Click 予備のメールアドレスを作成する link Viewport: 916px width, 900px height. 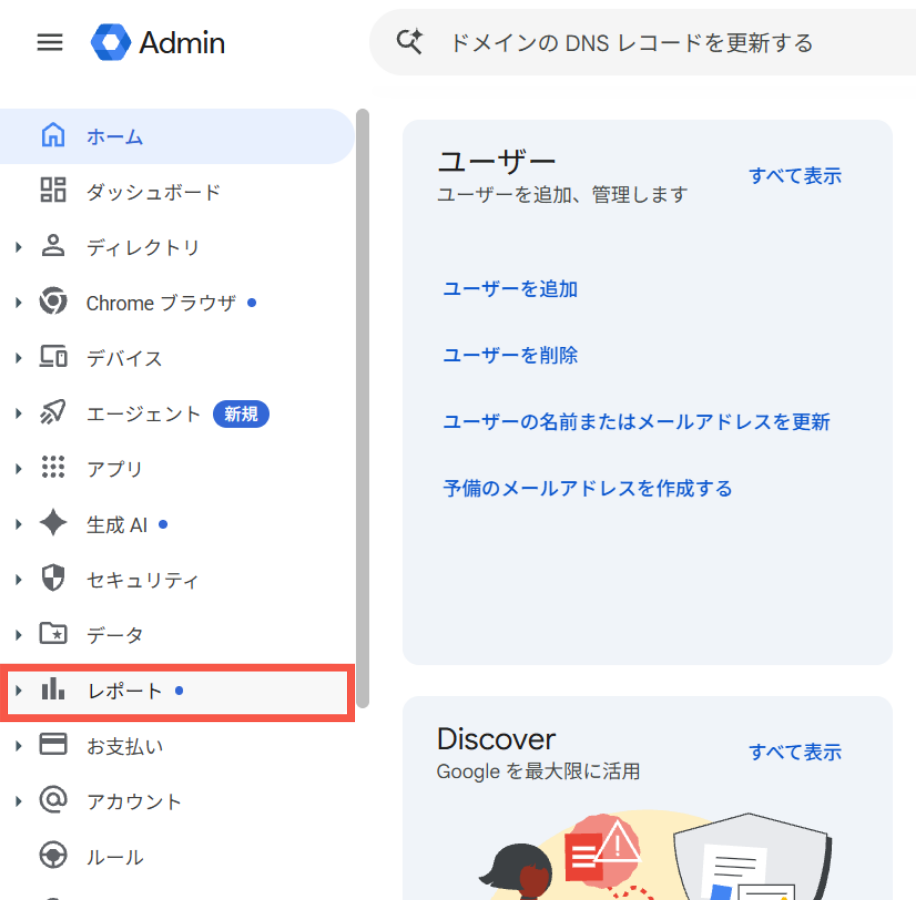tap(587, 488)
